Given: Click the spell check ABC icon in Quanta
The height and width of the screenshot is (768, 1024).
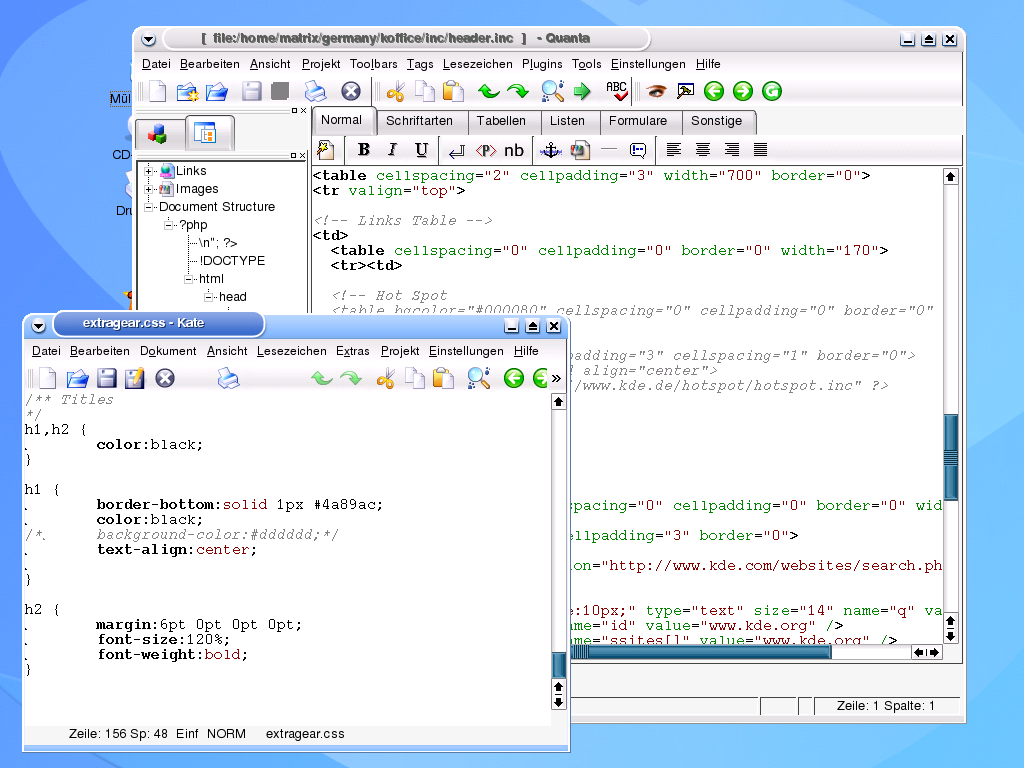Looking at the screenshot, I should pos(617,91).
